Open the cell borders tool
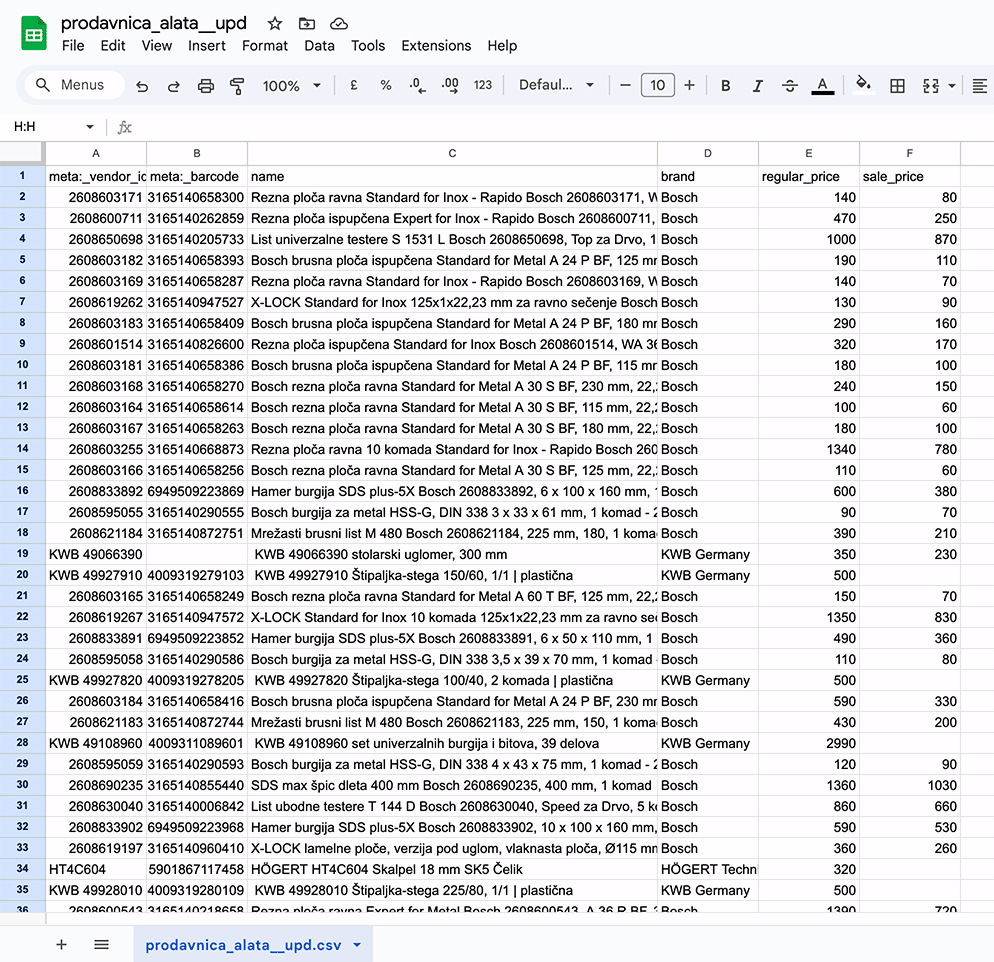This screenshot has height=962, width=994. click(x=897, y=86)
